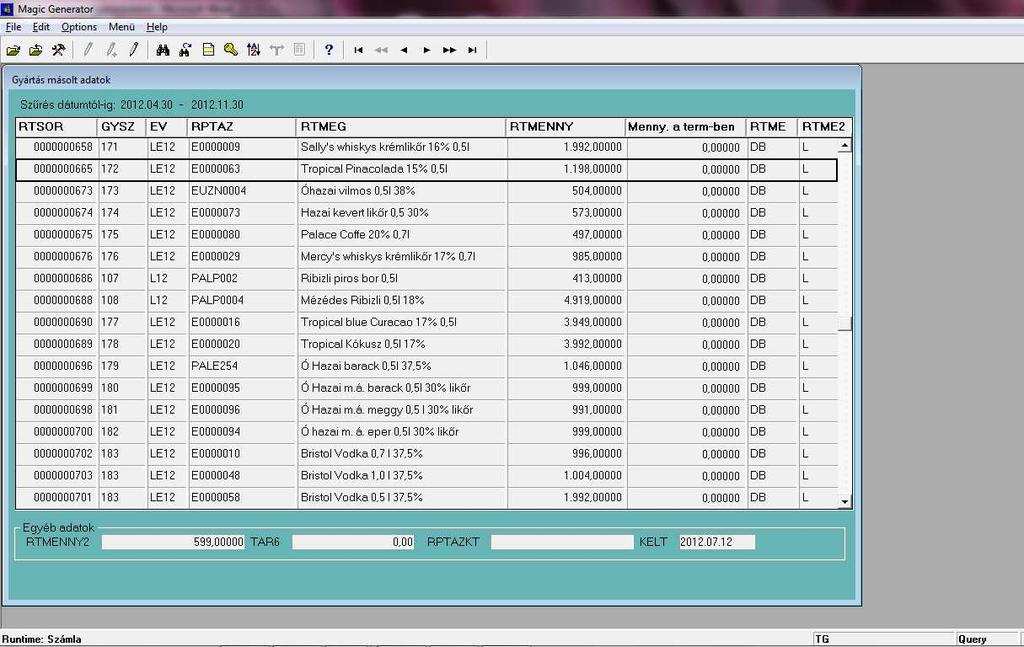Jump to last record arrow
This screenshot has height=647, width=1024.
pos(472,50)
